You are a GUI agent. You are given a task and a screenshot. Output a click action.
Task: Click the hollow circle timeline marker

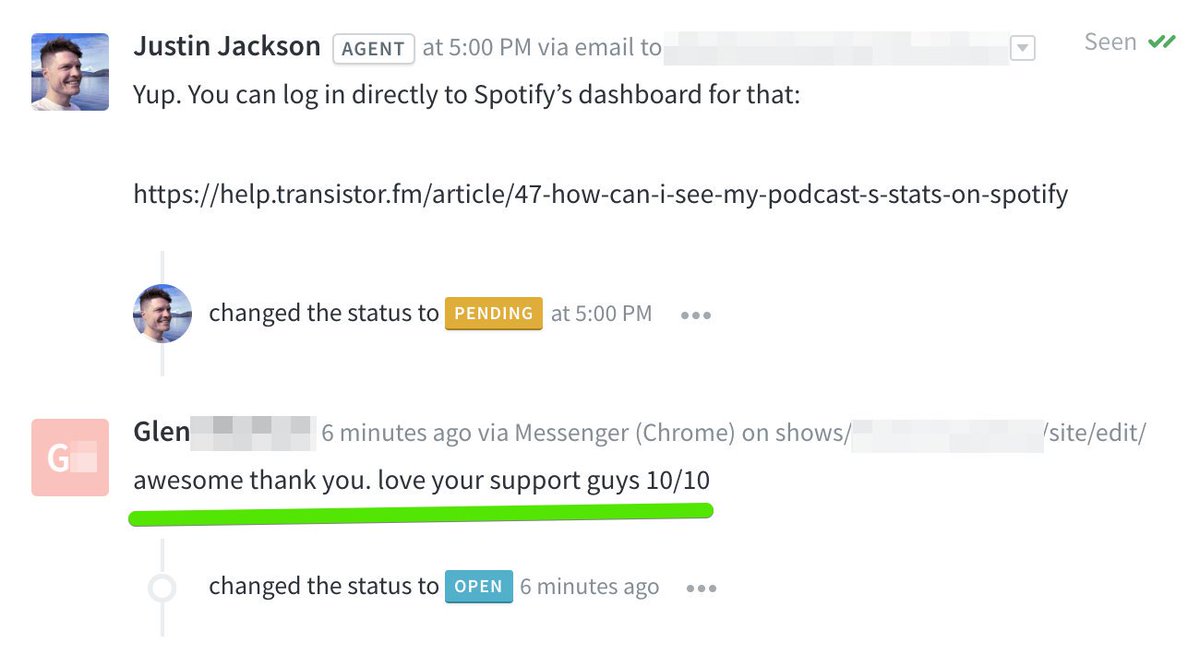(x=162, y=588)
